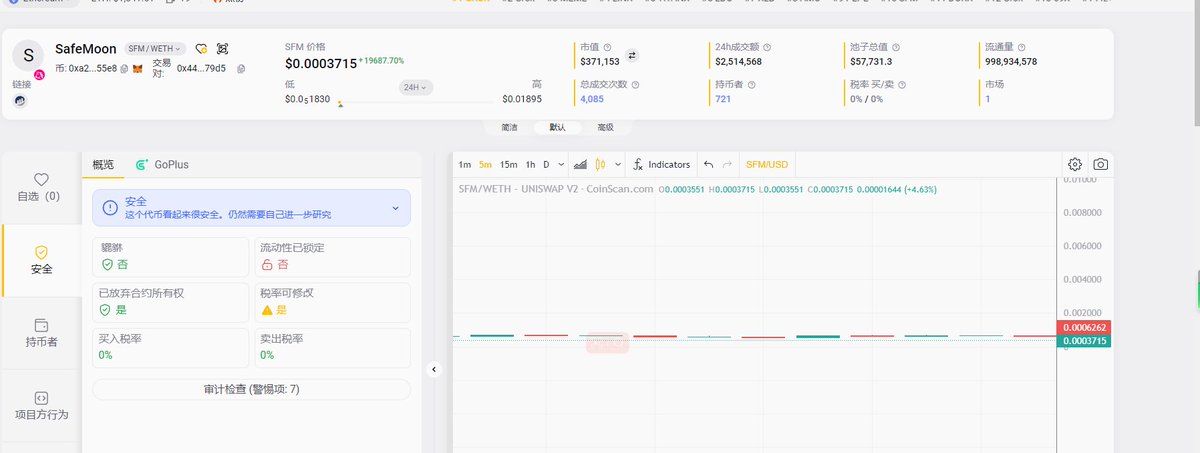Set chart interval to 15m
1200x453 pixels.
point(509,164)
